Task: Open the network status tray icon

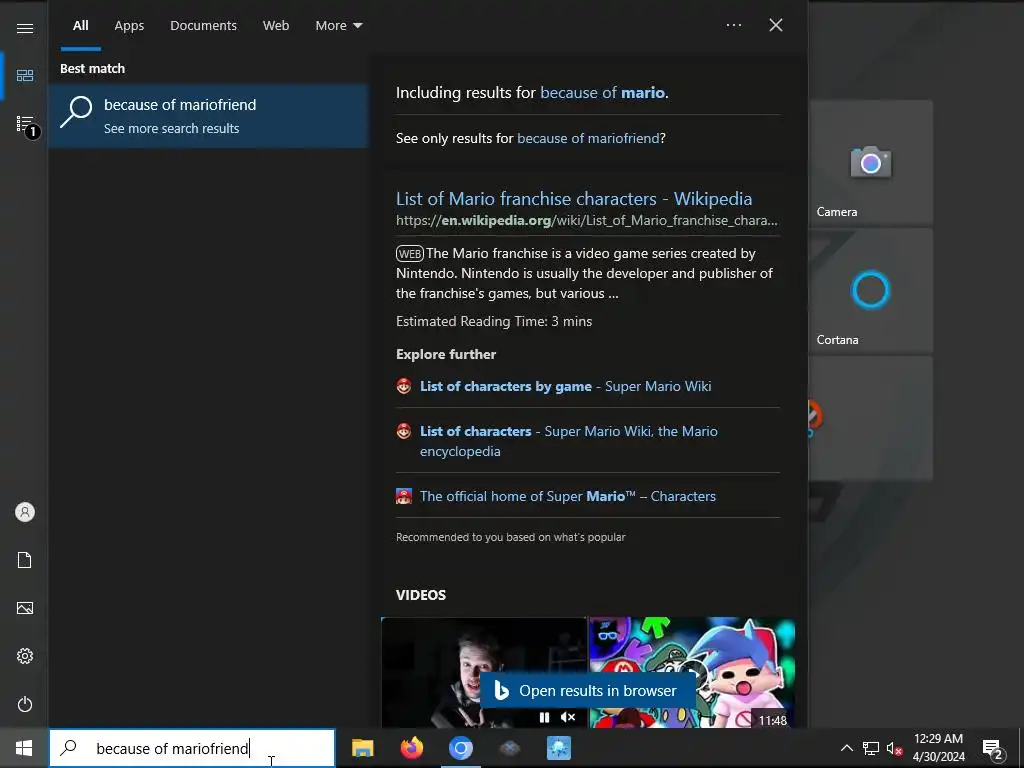Action: pos(871,748)
